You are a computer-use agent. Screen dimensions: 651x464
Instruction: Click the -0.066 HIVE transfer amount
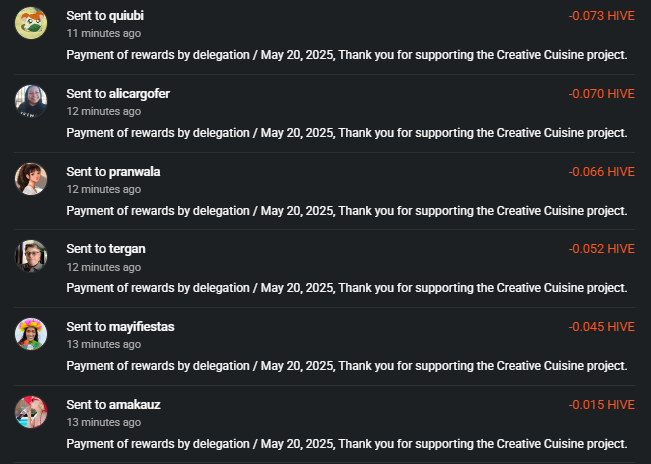pos(602,172)
